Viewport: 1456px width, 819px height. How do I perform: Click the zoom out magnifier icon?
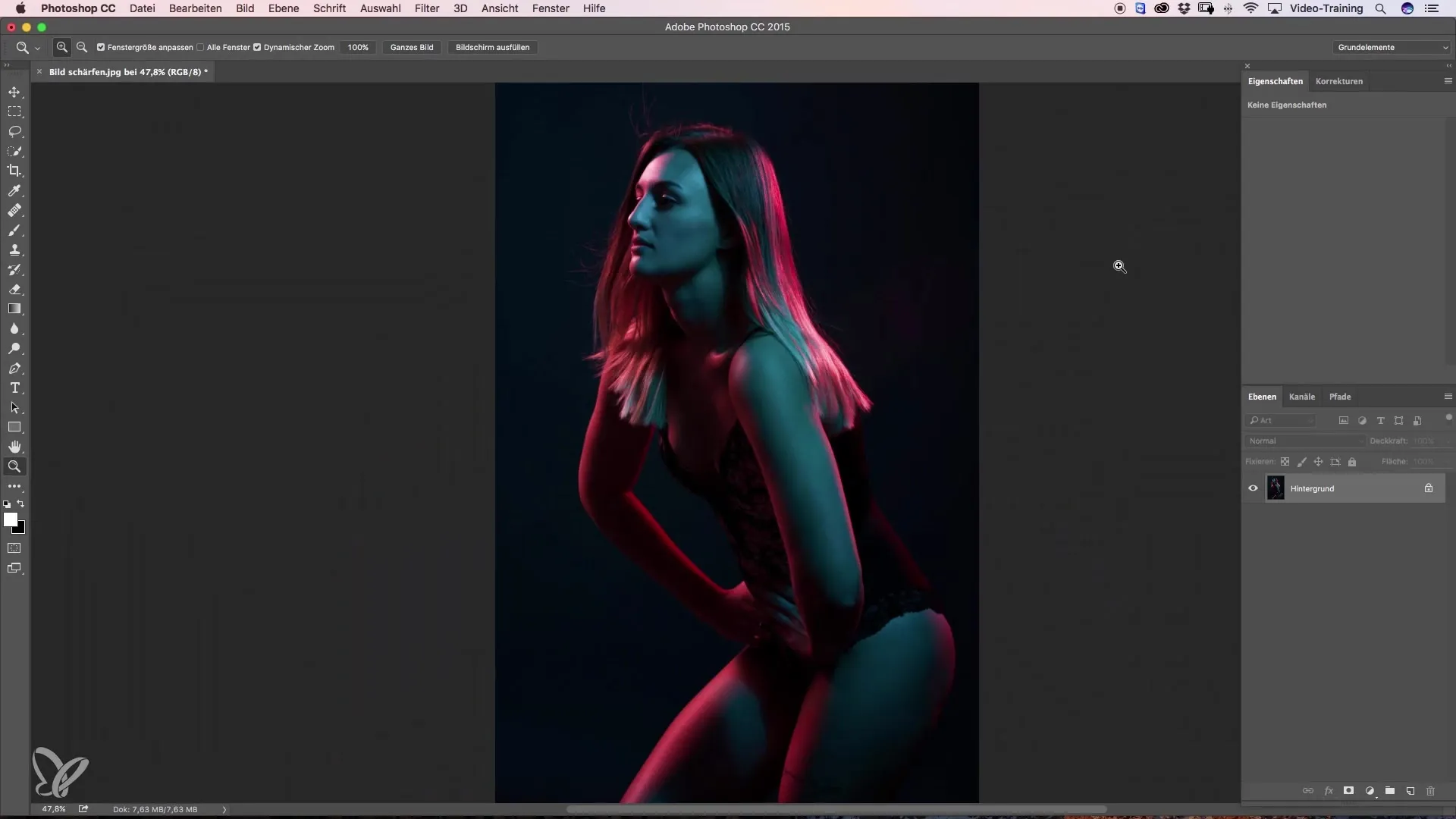coord(82,47)
